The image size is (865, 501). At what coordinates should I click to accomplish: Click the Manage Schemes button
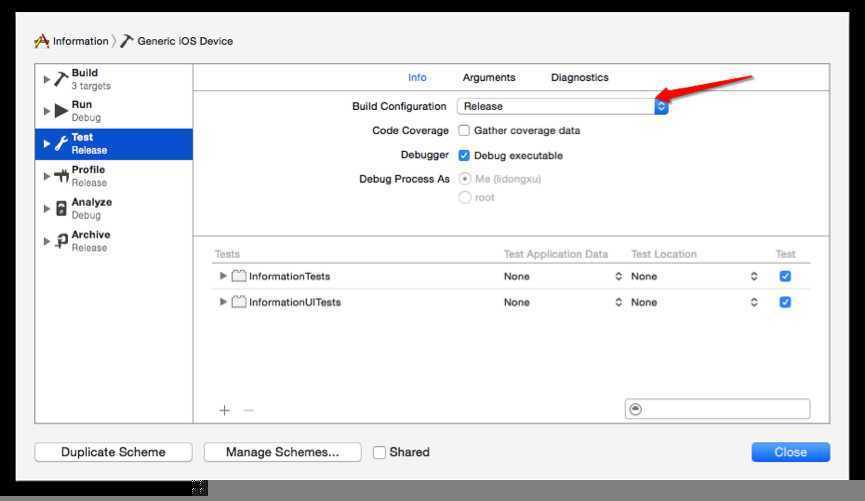(x=282, y=452)
